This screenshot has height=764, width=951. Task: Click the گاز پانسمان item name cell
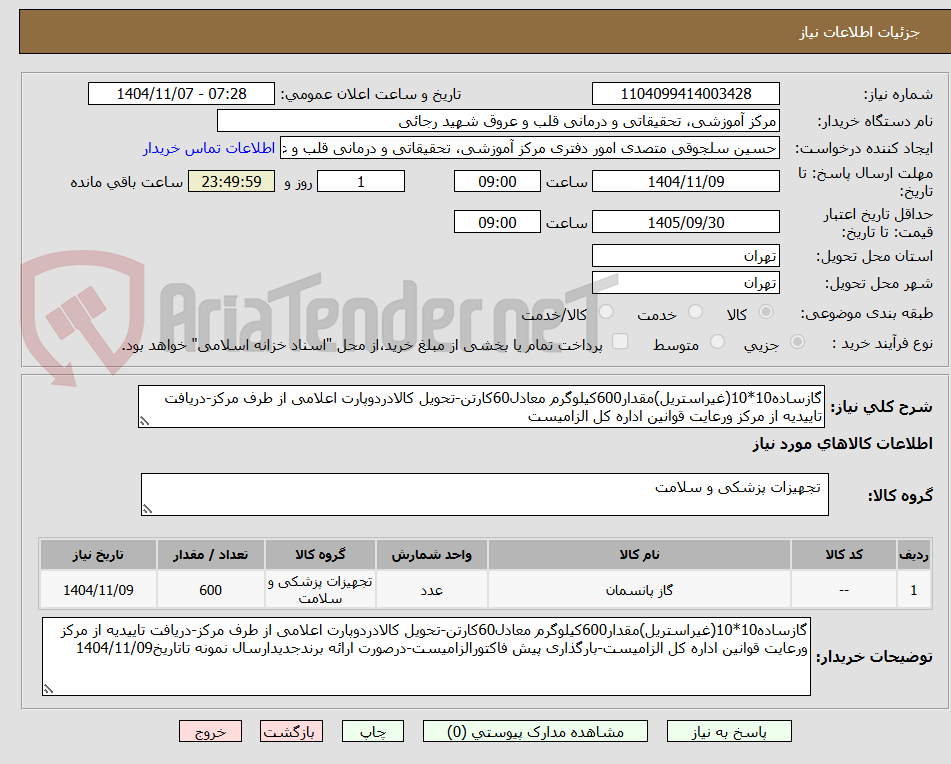[639, 590]
